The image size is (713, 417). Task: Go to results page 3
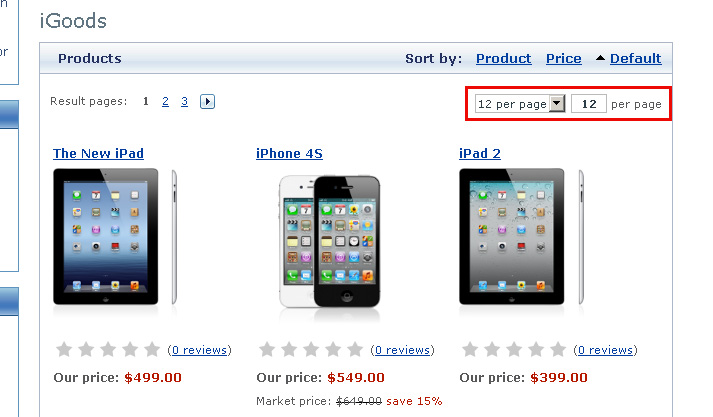[185, 101]
